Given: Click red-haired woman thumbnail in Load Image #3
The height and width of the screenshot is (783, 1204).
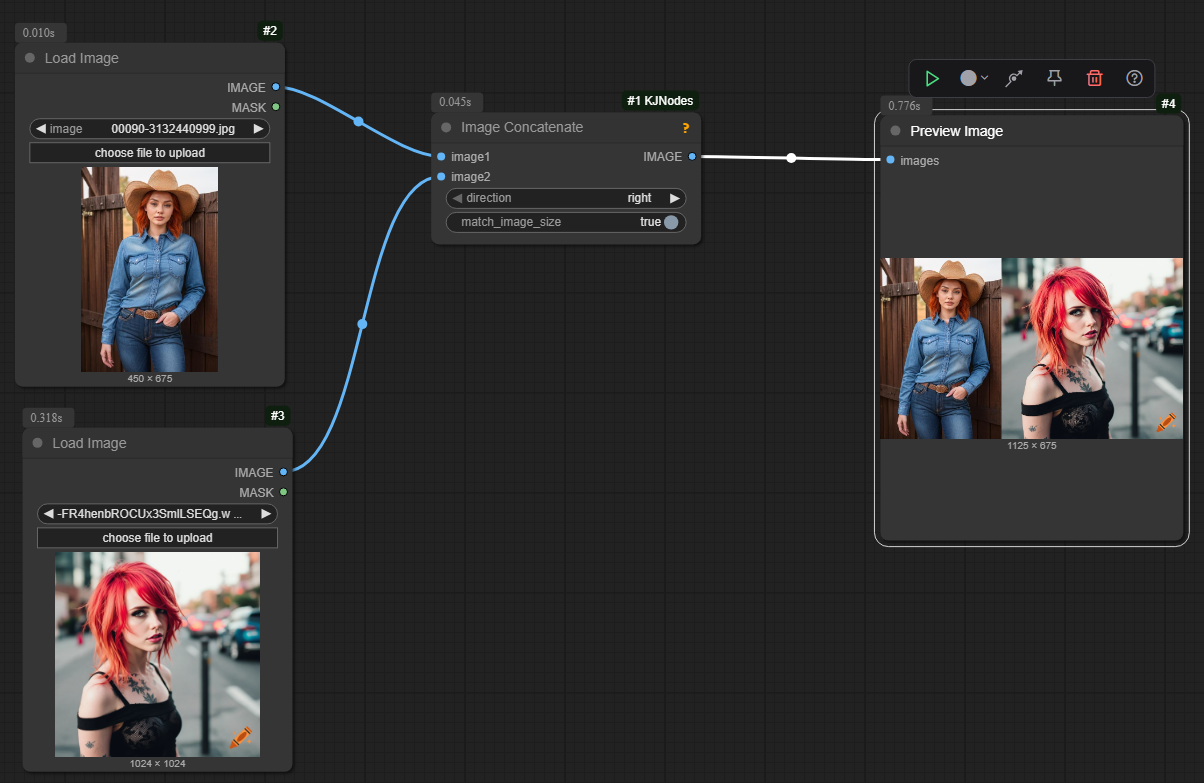Looking at the screenshot, I should coord(157,654).
